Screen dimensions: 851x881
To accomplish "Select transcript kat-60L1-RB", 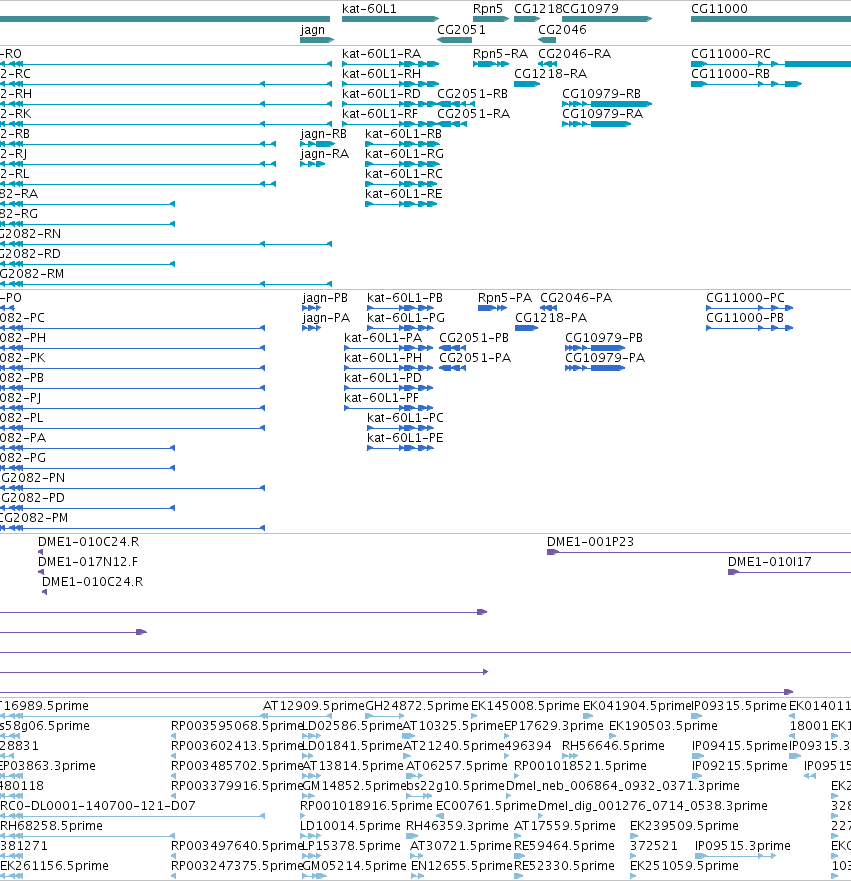I will tap(403, 134).
